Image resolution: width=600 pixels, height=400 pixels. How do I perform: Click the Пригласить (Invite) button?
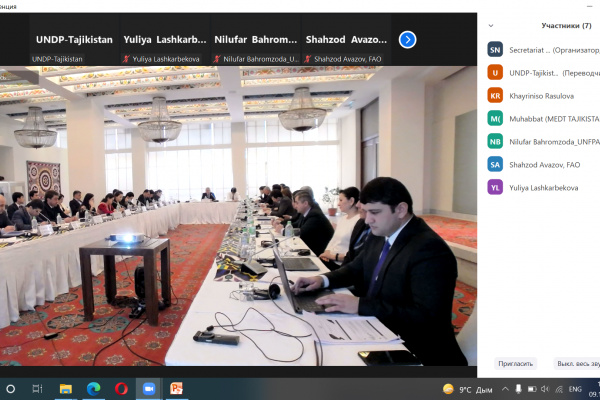tap(516, 364)
